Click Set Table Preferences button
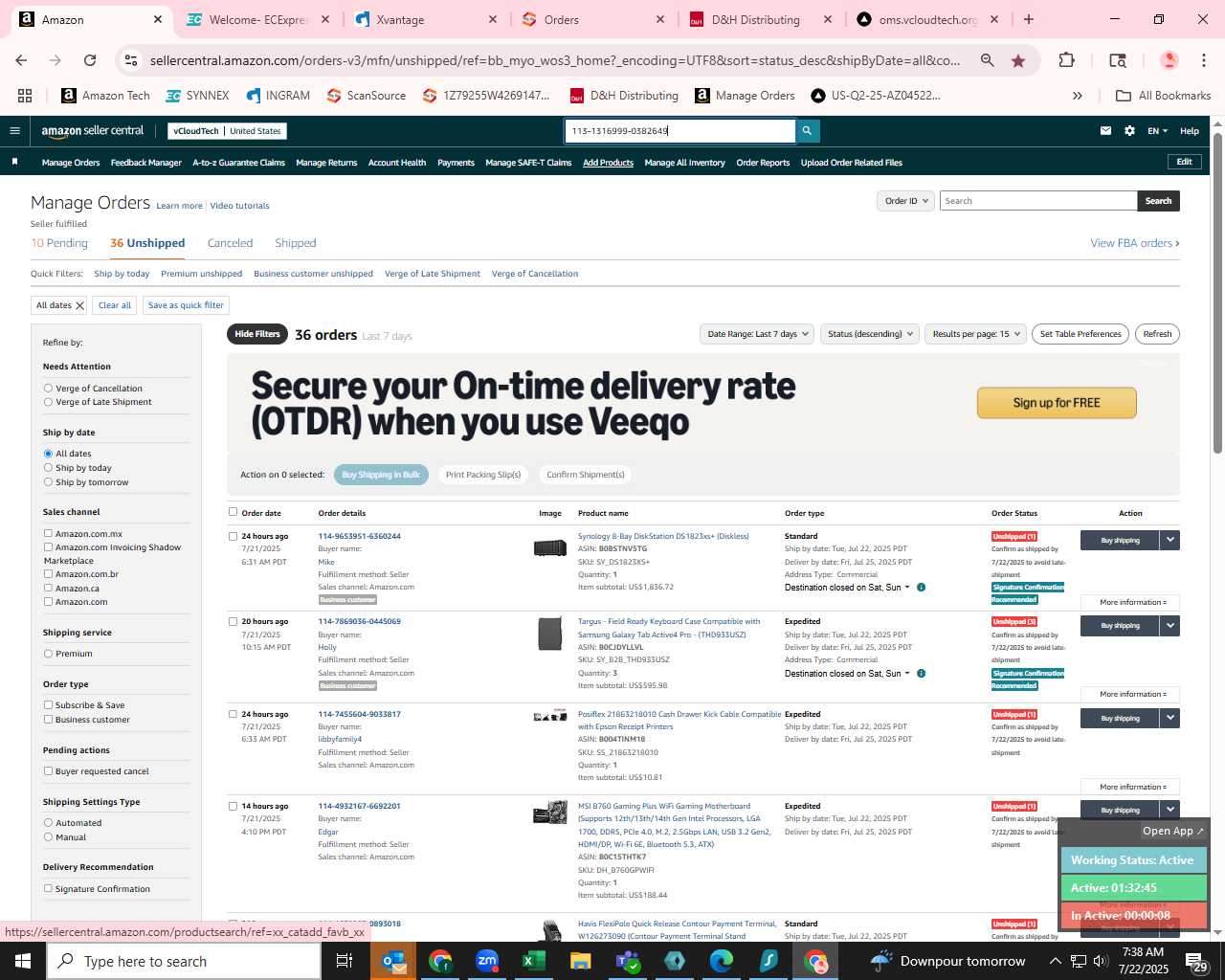 (x=1080, y=334)
